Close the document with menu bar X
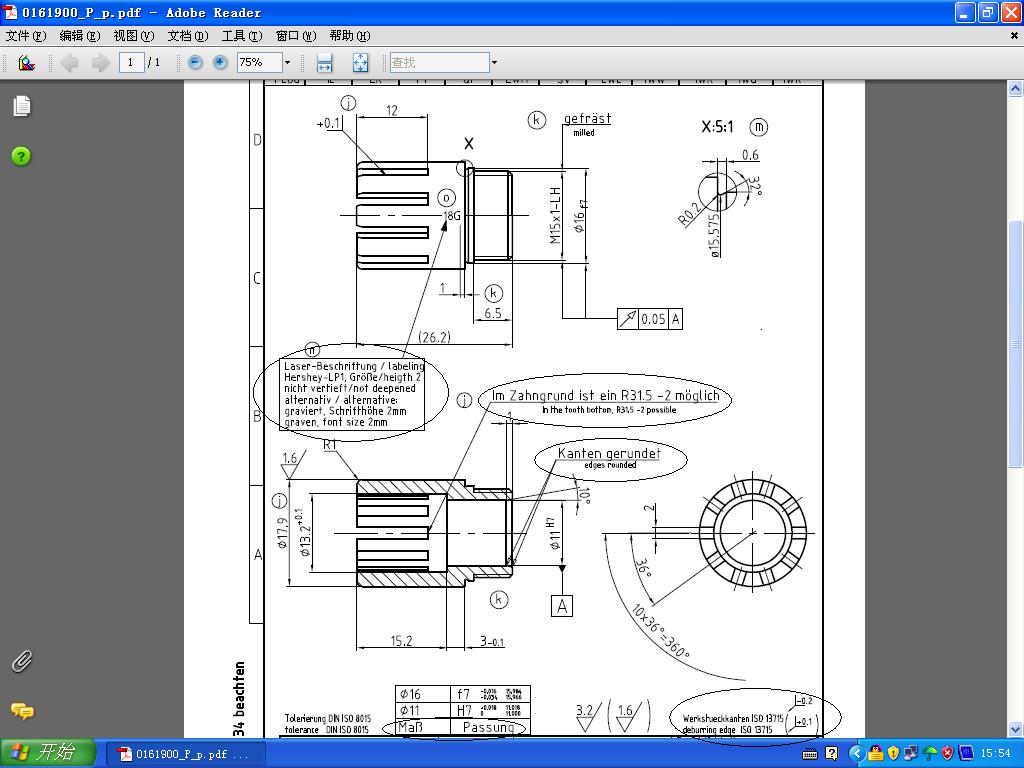 (x=1014, y=36)
